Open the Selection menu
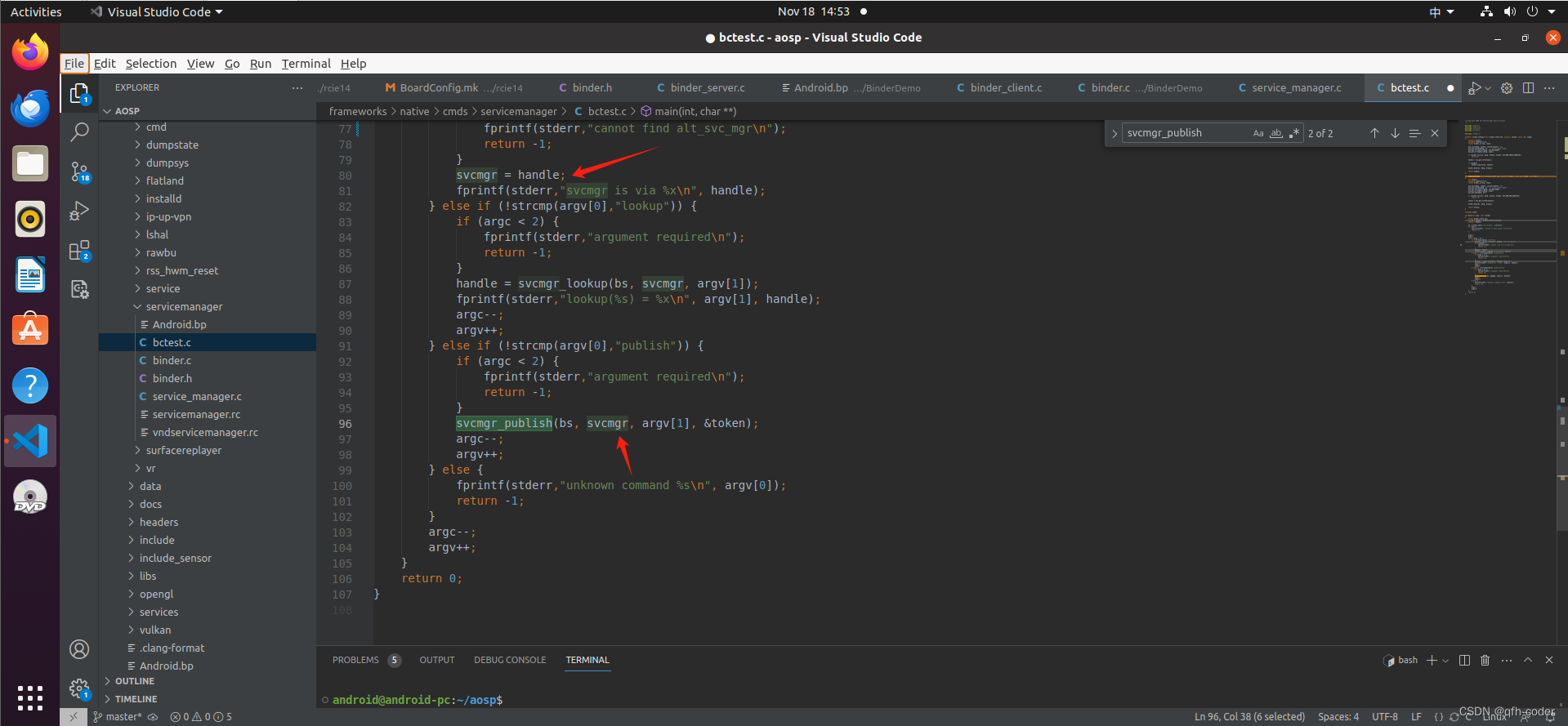This screenshot has height=726, width=1568. click(x=150, y=64)
